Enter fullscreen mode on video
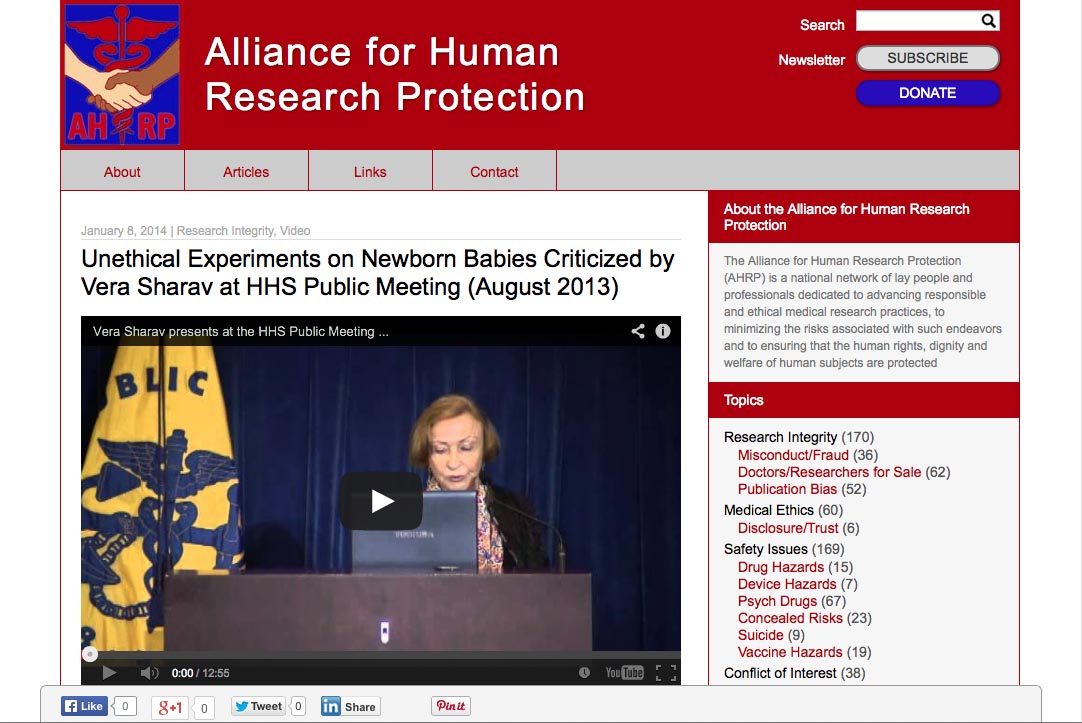The height and width of the screenshot is (723, 1082). [x=666, y=673]
